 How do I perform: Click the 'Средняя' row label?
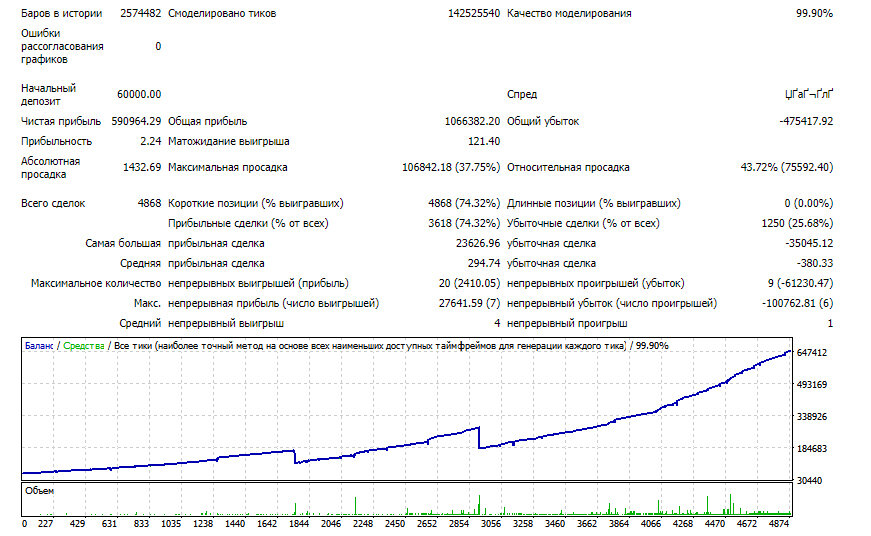(x=140, y=263)
